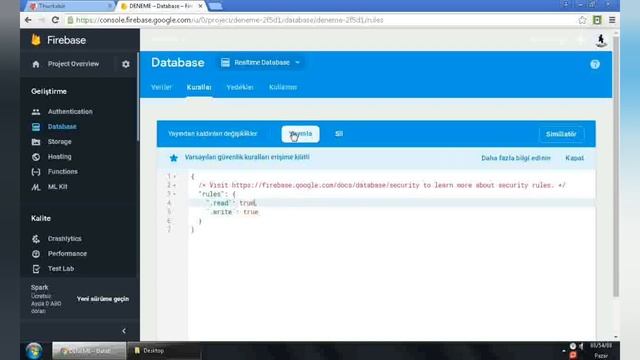Open Crashlytics in sidebar
Viewport: 640px width, 360px height.
pyautogui.click(x=64, y=239)
